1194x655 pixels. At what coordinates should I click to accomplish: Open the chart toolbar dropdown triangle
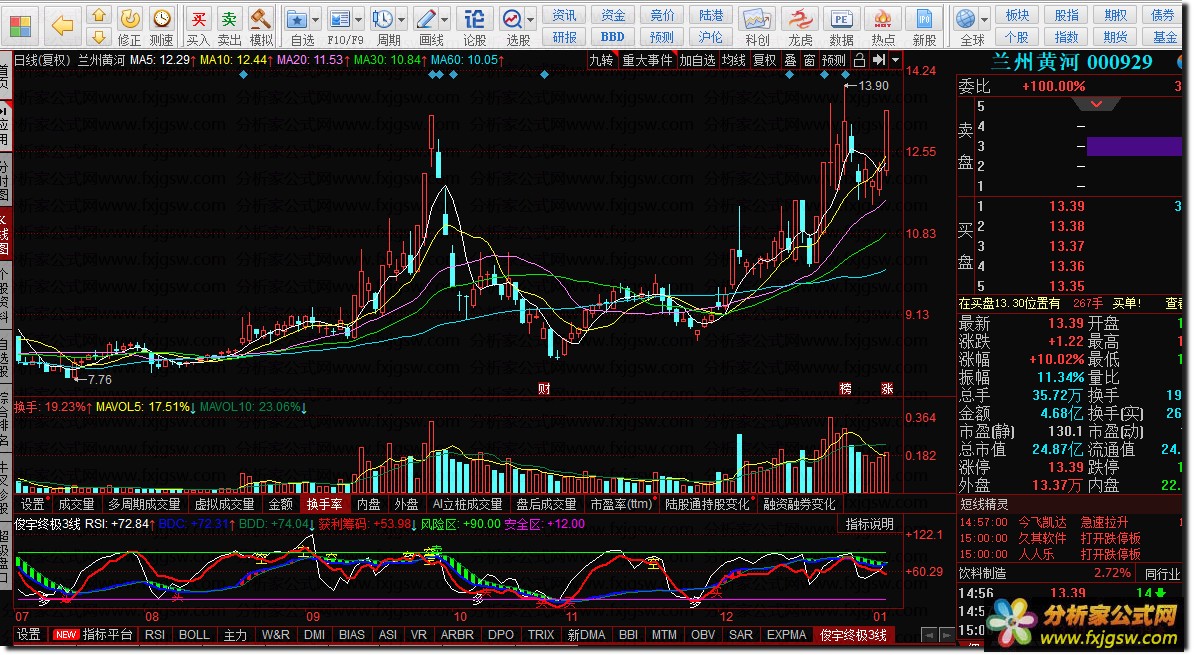coord(896,60)
